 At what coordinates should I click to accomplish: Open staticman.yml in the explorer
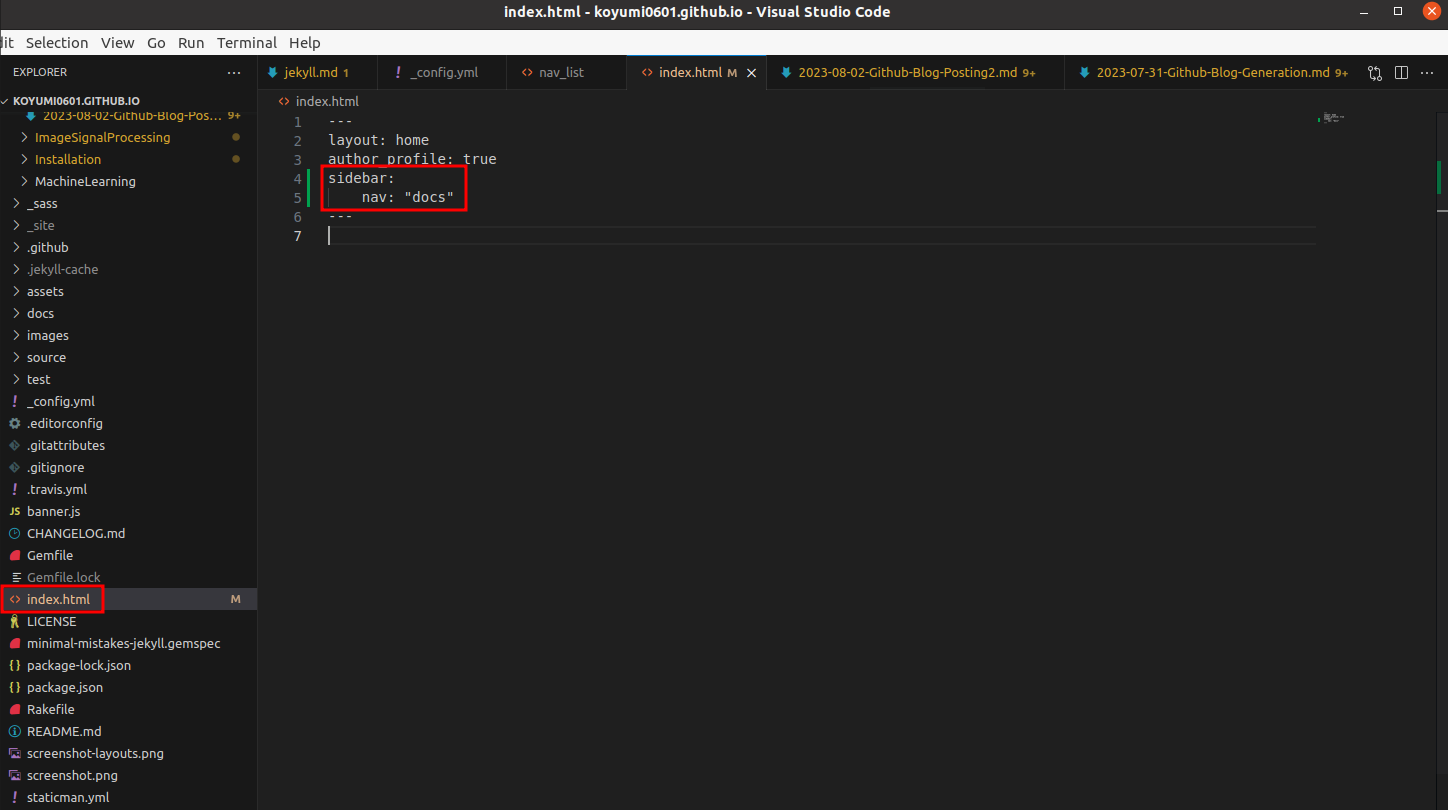(128, 797)
